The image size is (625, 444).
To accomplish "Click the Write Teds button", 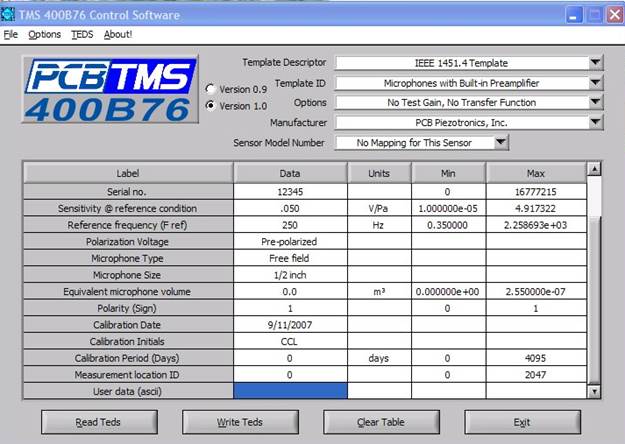I will tap(240, 422).
